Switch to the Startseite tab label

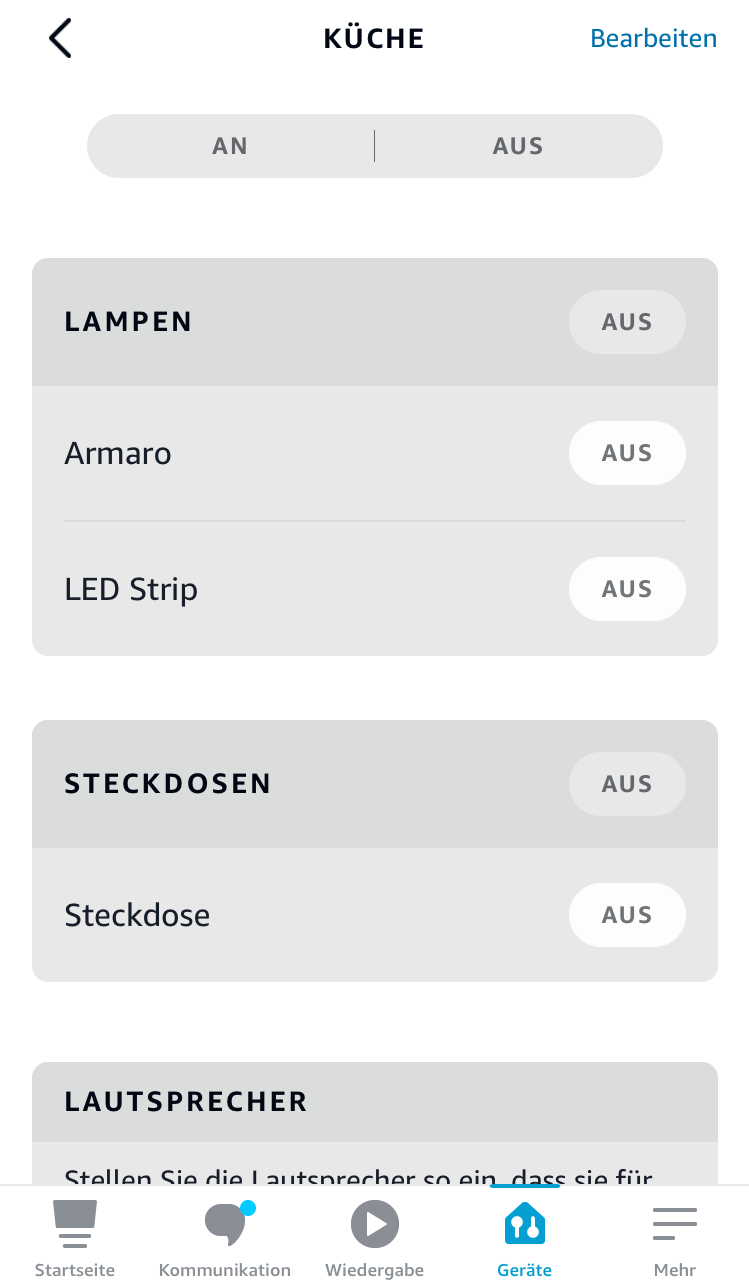coord(75,1270)
